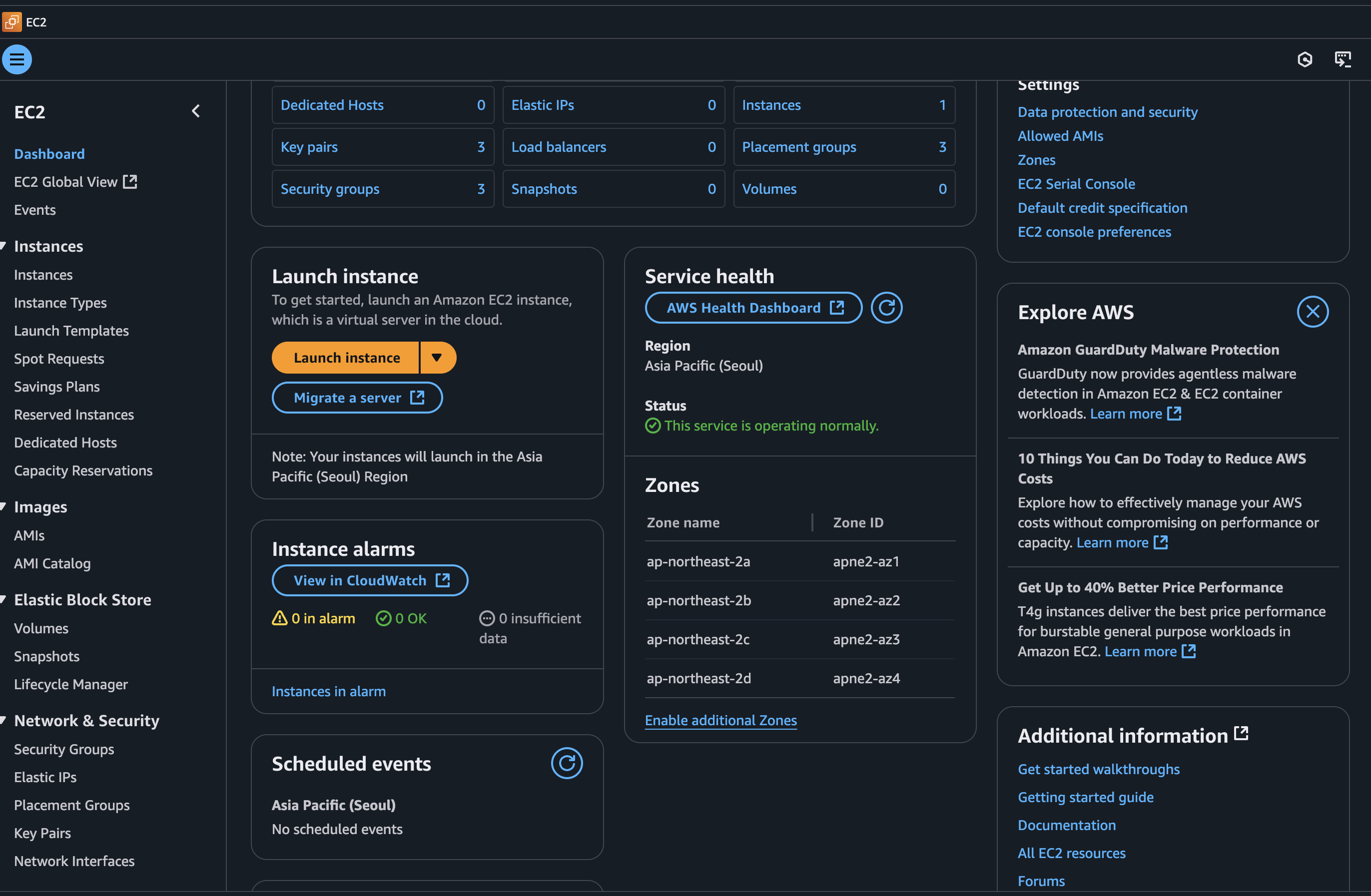Dismiss the Explore AWS panel
1371x896 pixels.
(x=1312, y=312)
